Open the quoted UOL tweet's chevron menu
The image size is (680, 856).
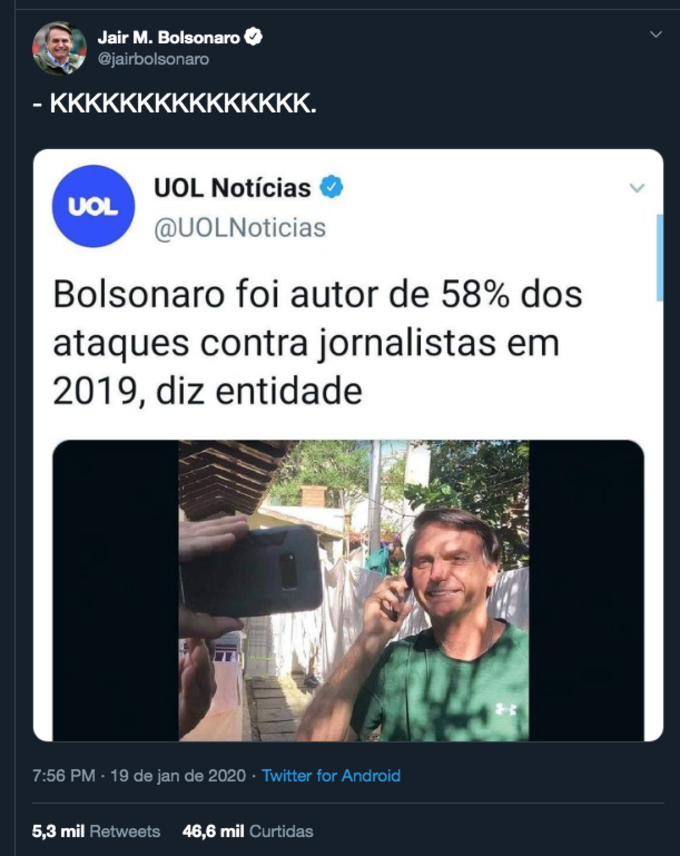coord(637,188)
